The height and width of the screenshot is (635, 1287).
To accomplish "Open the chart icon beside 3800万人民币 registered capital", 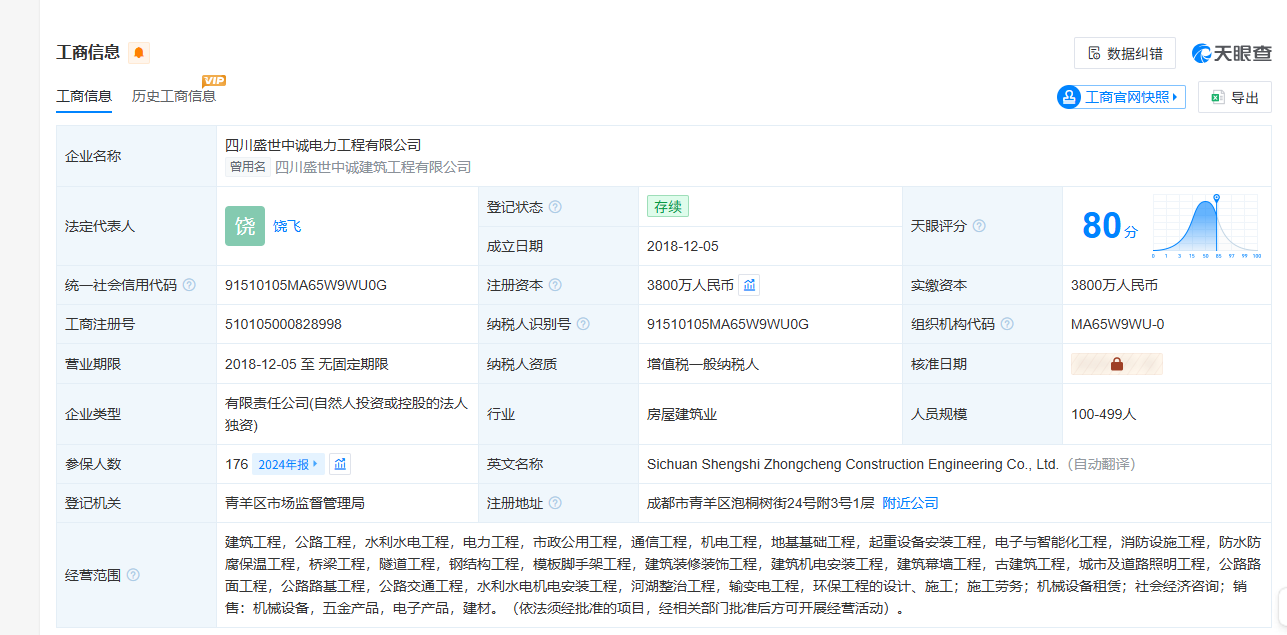I will [x=749, y=285].
